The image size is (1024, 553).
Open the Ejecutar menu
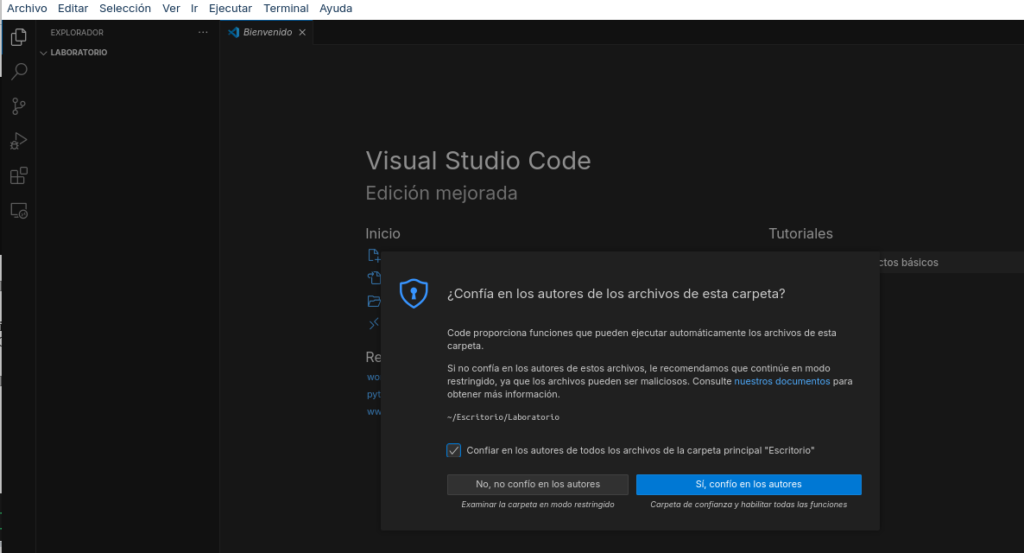click(x=230, y=8)
